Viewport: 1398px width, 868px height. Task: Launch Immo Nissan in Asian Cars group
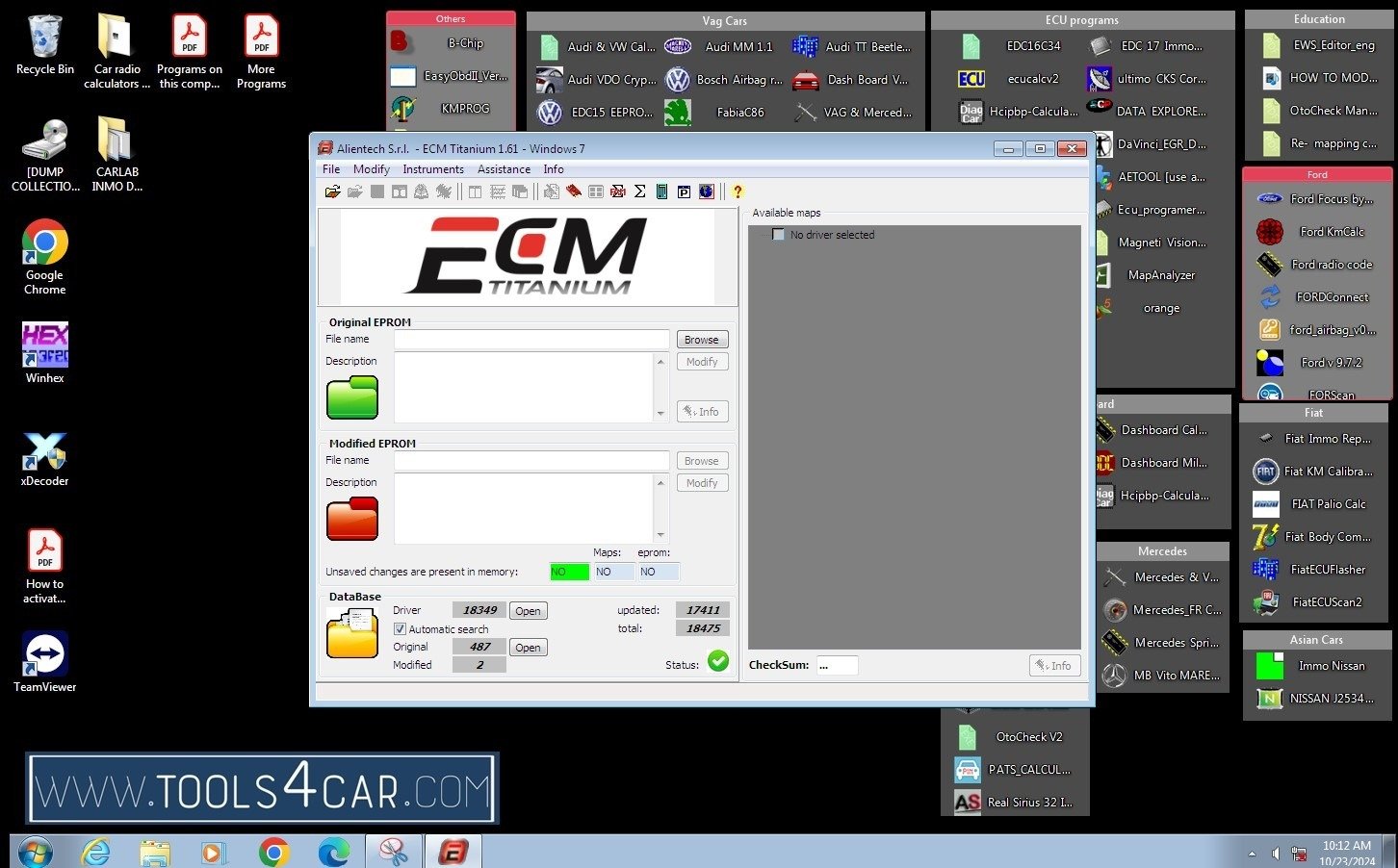click(x=1310, y=665)
